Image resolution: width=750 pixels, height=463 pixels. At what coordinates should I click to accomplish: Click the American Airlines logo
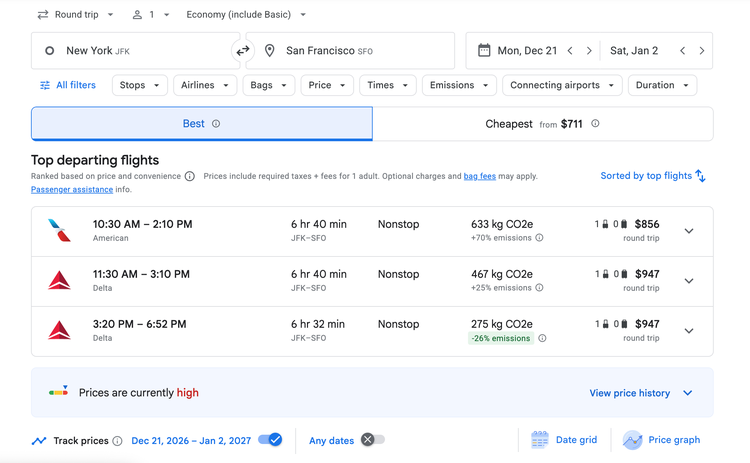59,231
